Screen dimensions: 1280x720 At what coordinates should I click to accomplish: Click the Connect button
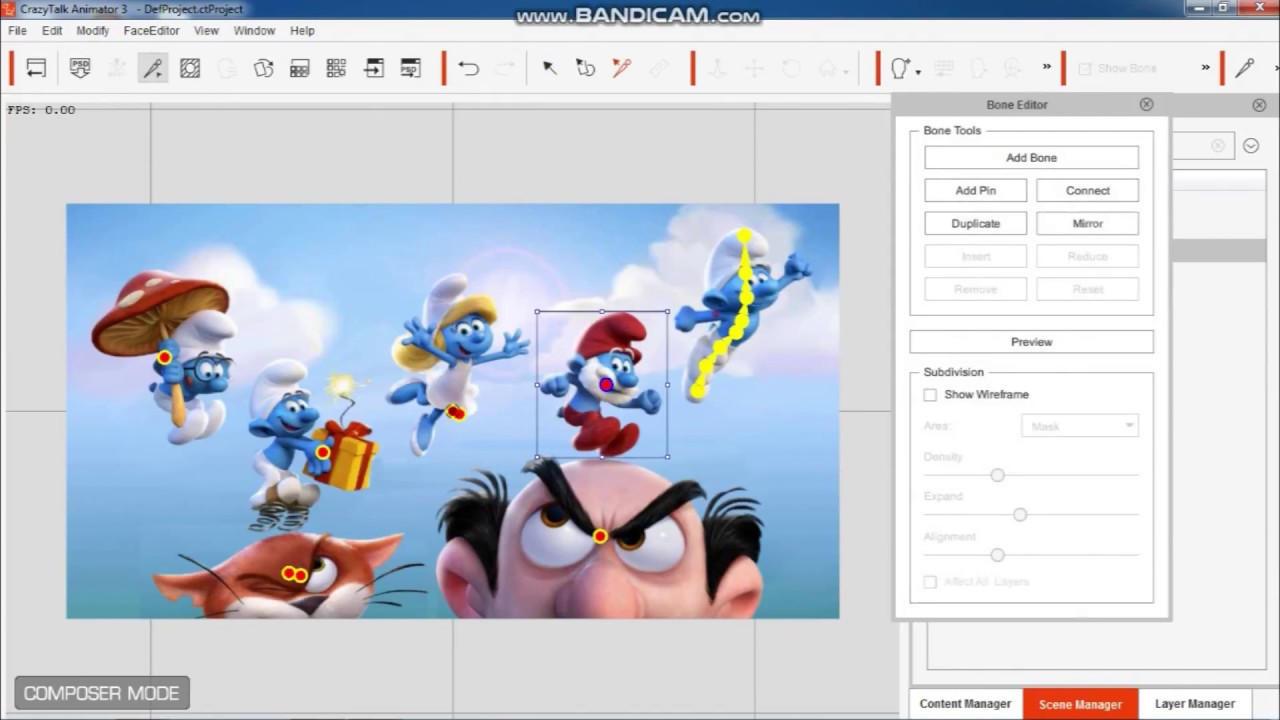click(1087, 191)
